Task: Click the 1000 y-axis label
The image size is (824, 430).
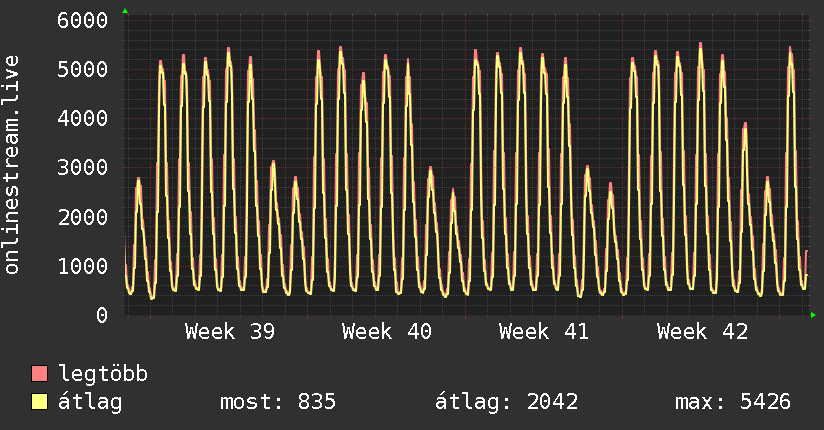Action: tap(83, 266)
